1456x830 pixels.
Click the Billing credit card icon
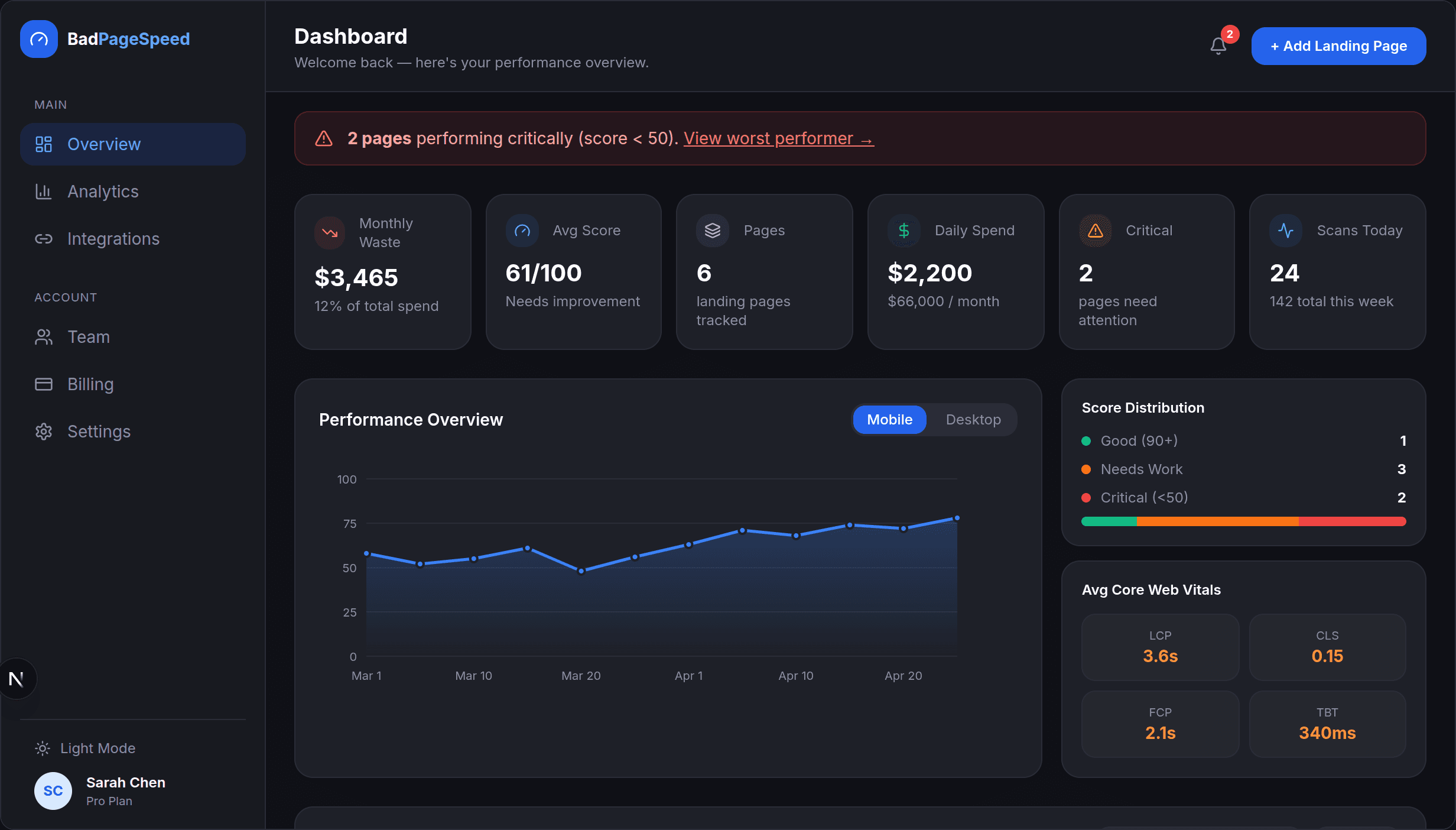coord(44,384)
